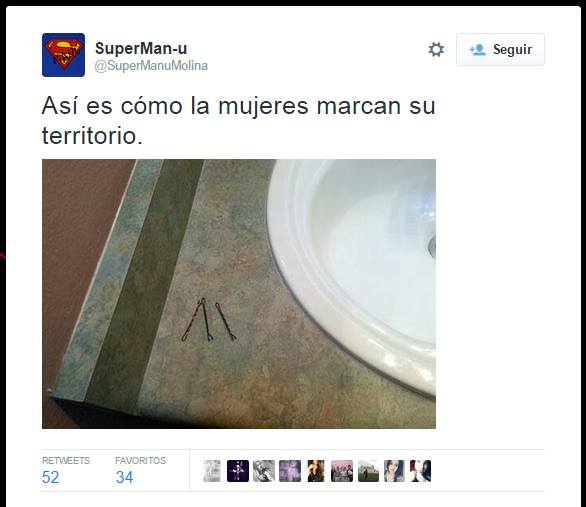Open the seventh green landscape avatar
Screen dimensions: 586x507
coord(368,471)
